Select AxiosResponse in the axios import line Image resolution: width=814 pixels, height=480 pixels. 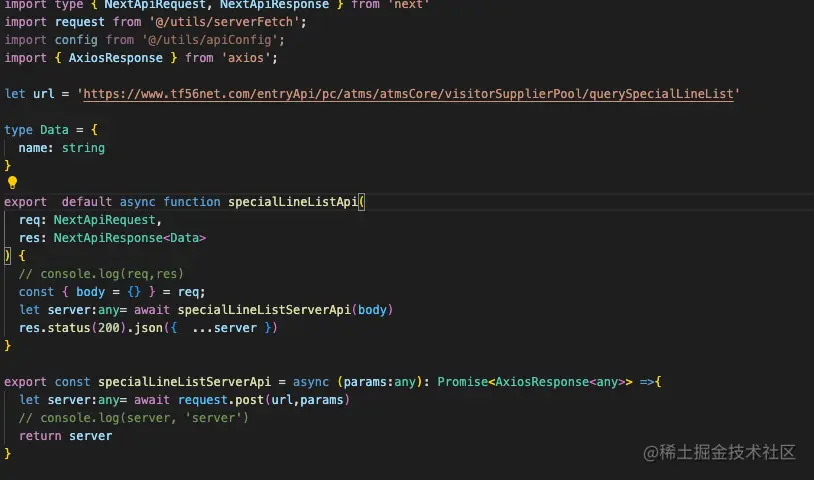(115, 58)
